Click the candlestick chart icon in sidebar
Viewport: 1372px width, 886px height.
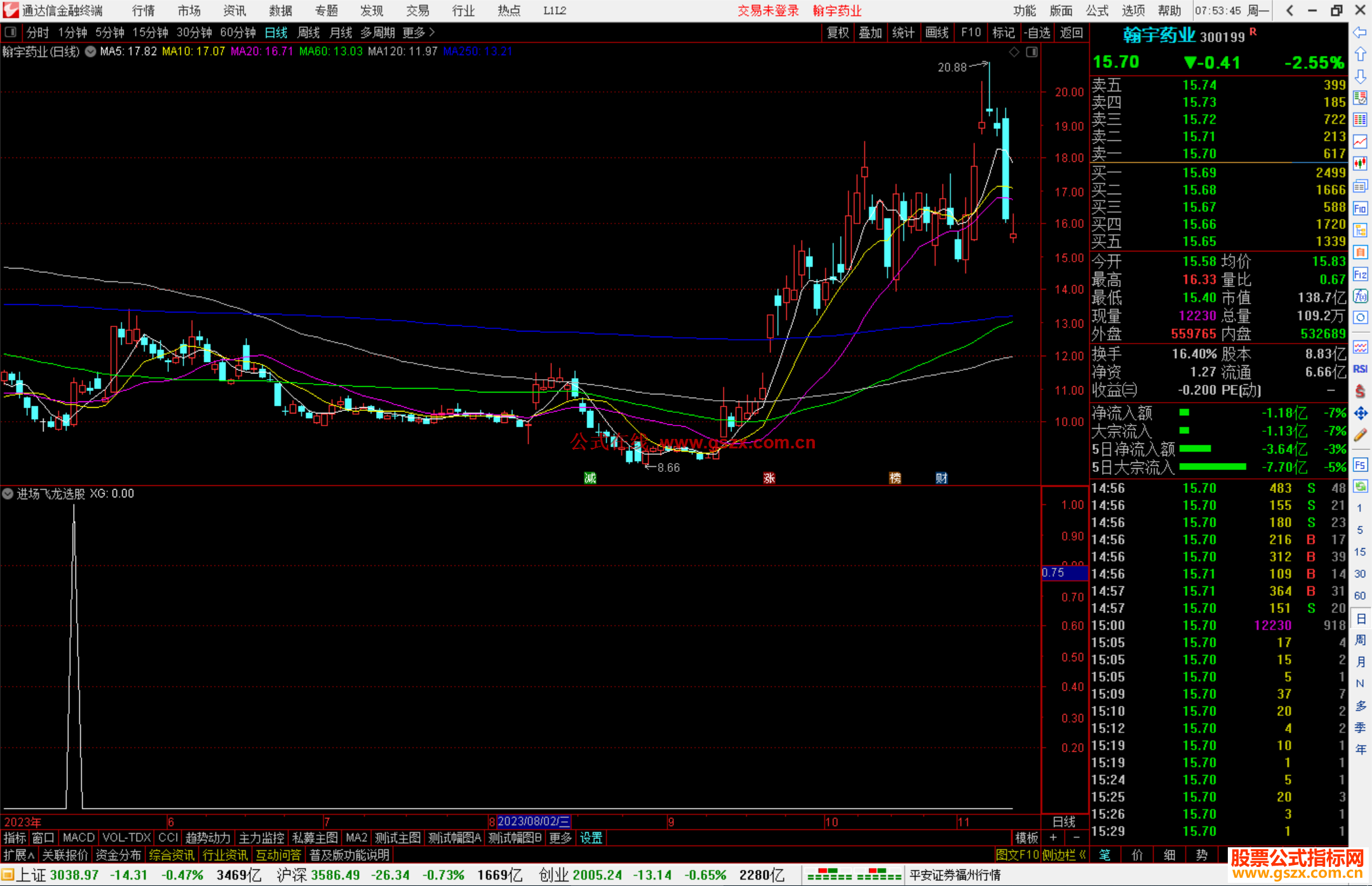coord(1359,164)
